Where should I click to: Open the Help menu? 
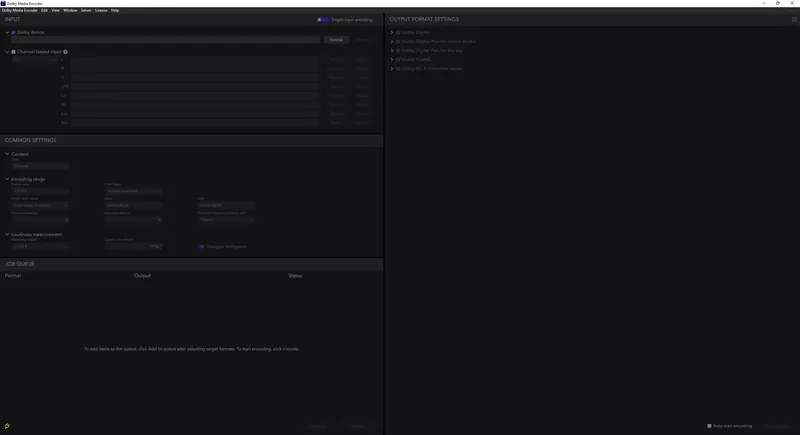click(x=115, y=10)
